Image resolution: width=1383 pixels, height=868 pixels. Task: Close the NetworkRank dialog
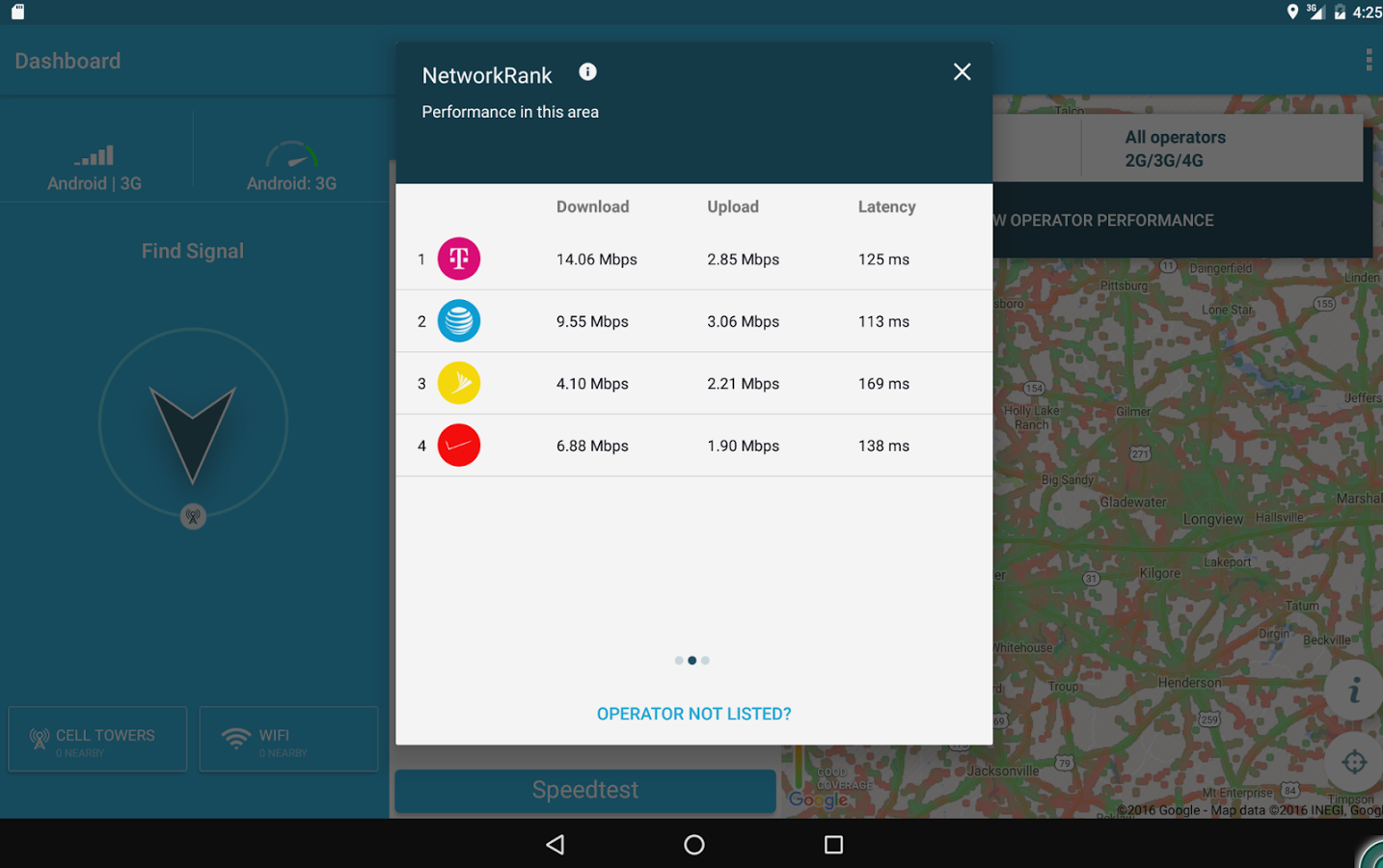tap(962, 72)
